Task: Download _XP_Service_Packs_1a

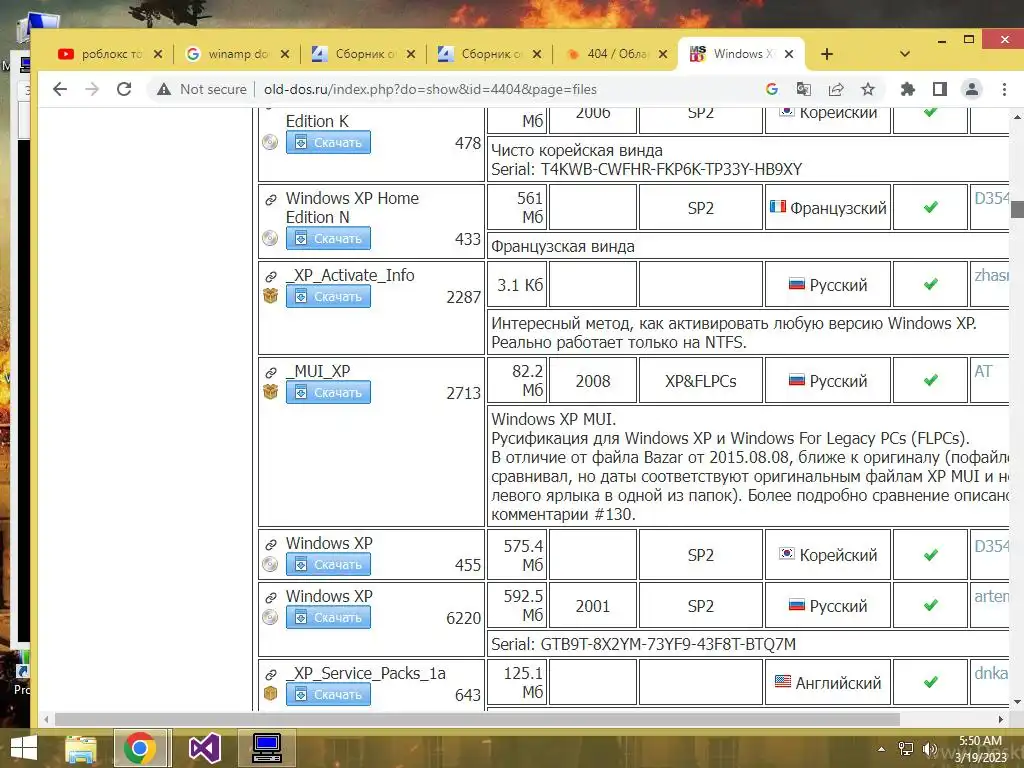Action: tap(328, 694)
